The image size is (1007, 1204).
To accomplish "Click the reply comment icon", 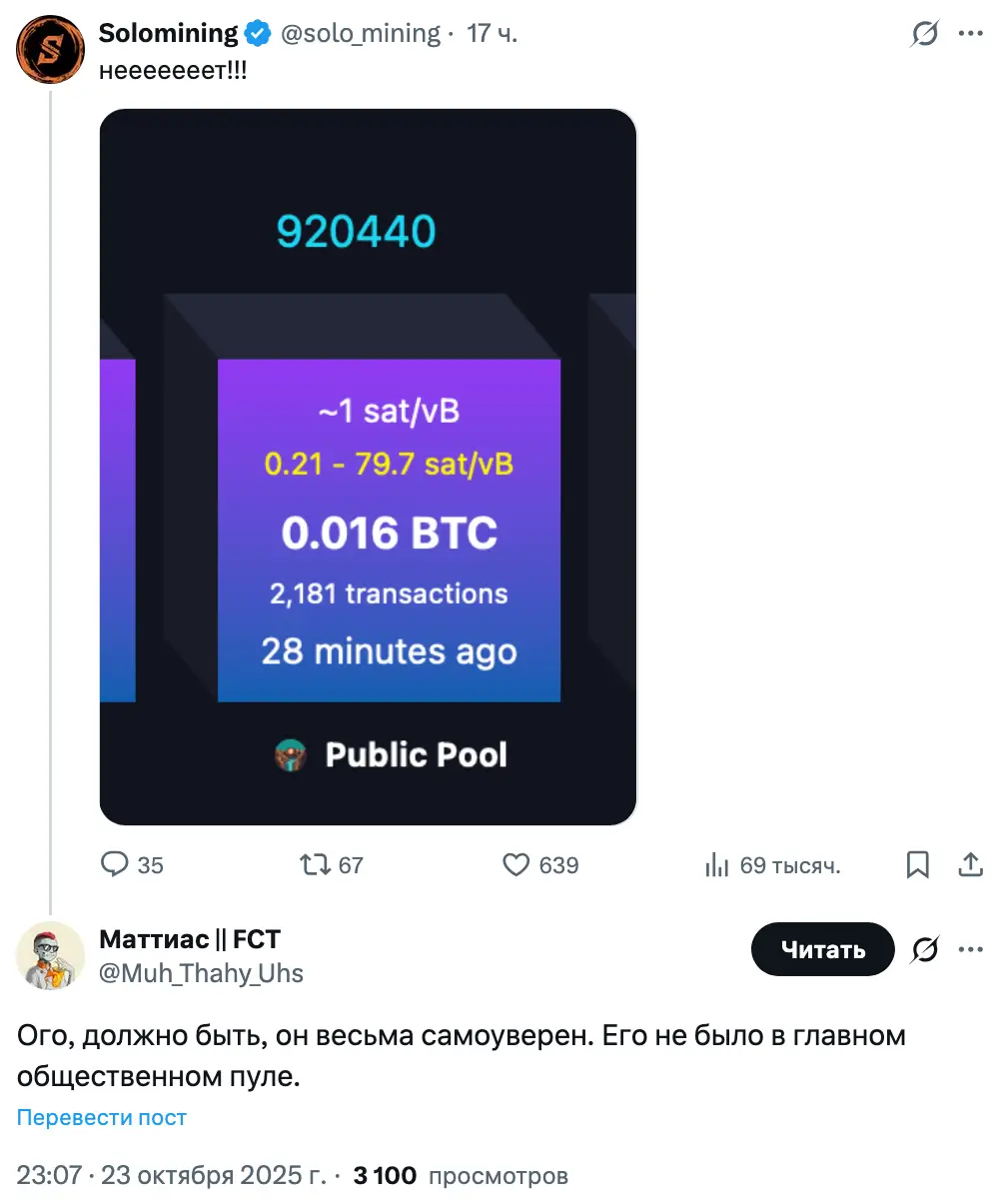I will tap(116, 864).
